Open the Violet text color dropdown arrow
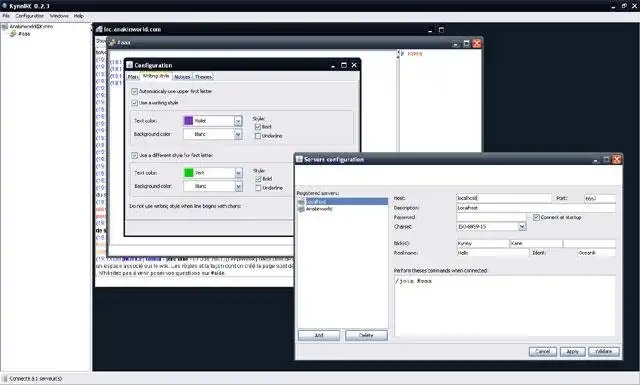Viewport: 640px width, 385px height. pos(238,121)
